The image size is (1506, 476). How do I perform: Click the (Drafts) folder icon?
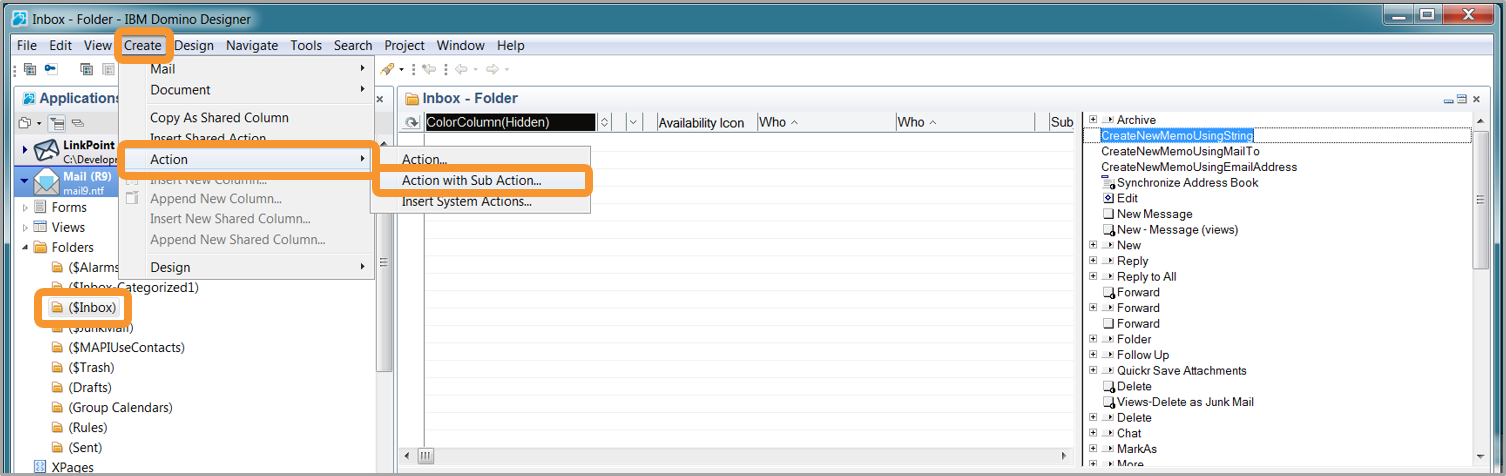pyautogui.click(x=57, y=387)
